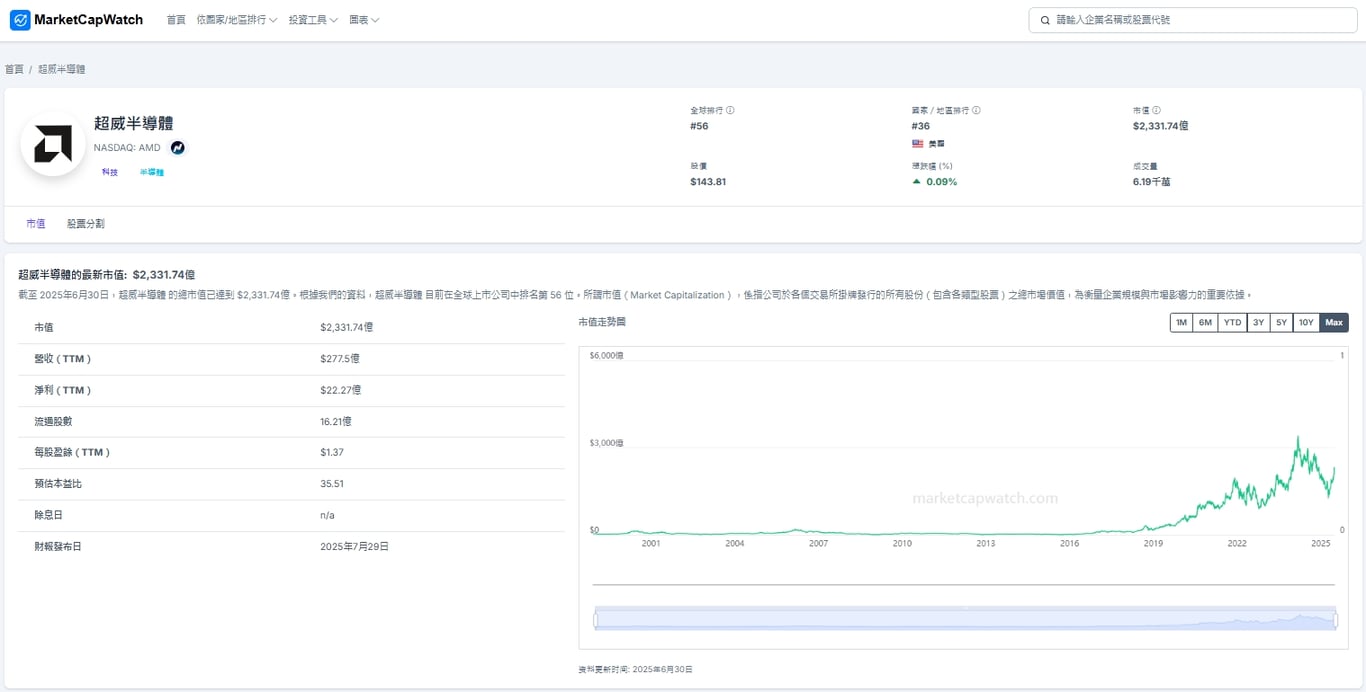Select the 1M chart range
Viewport: 1366px width, 692px height.
click(1181, 322)
